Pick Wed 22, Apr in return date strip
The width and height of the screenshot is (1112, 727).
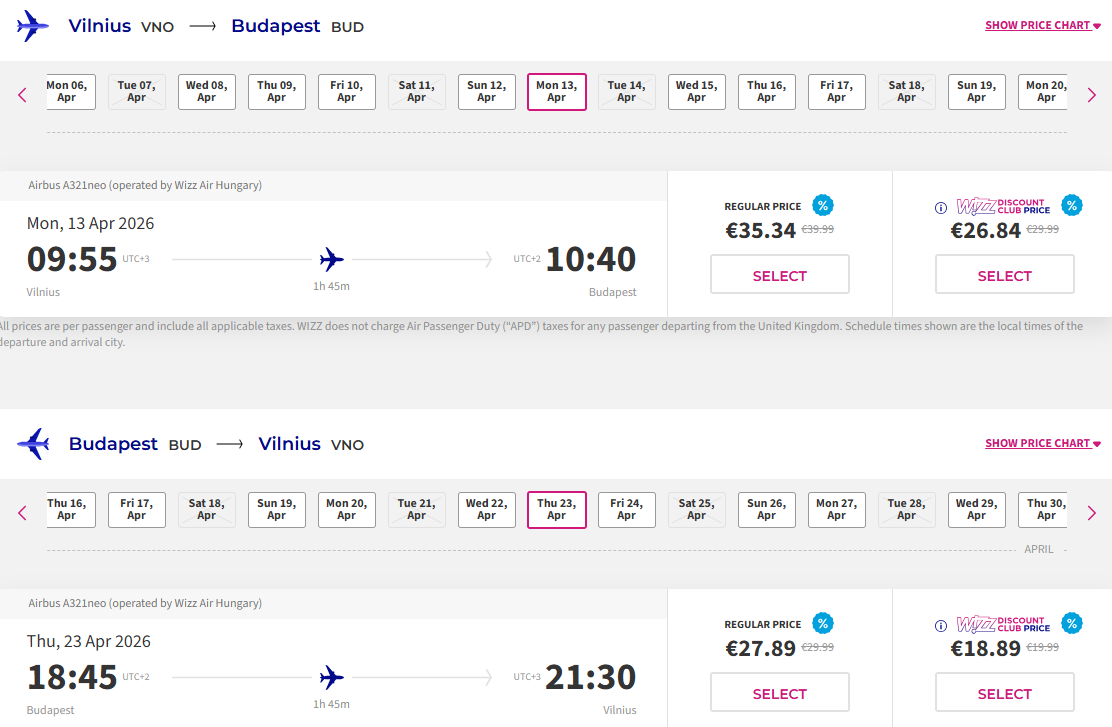click(487, 510)
